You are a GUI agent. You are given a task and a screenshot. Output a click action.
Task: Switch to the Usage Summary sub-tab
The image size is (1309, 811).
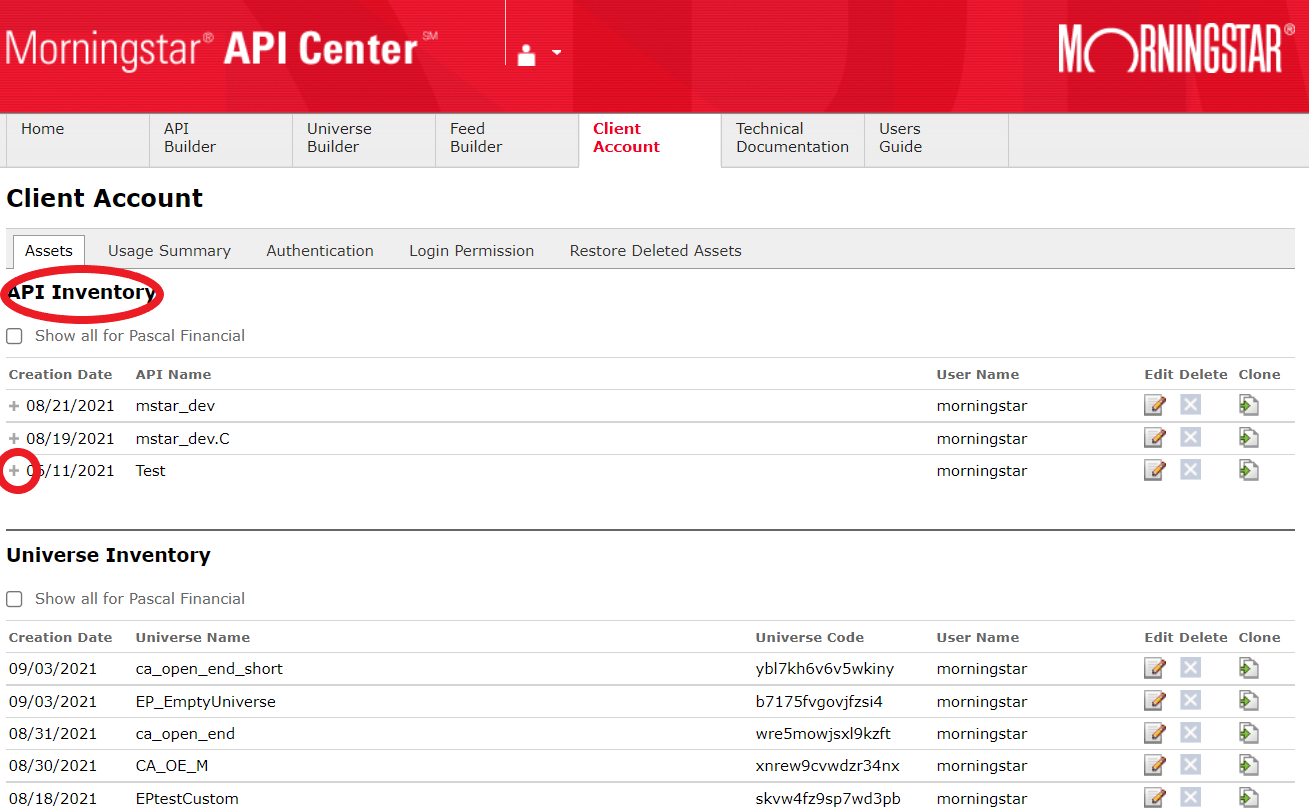click(169, 251)
